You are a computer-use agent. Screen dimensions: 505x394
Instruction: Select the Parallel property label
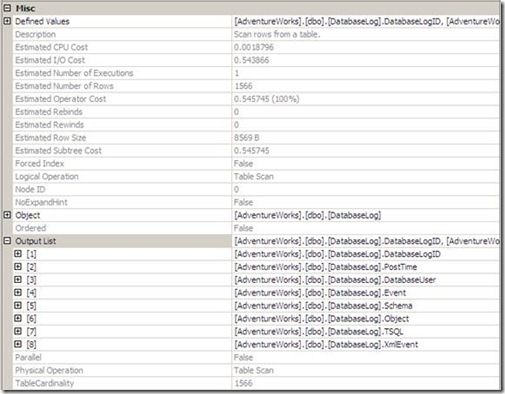tap(28, 357)
